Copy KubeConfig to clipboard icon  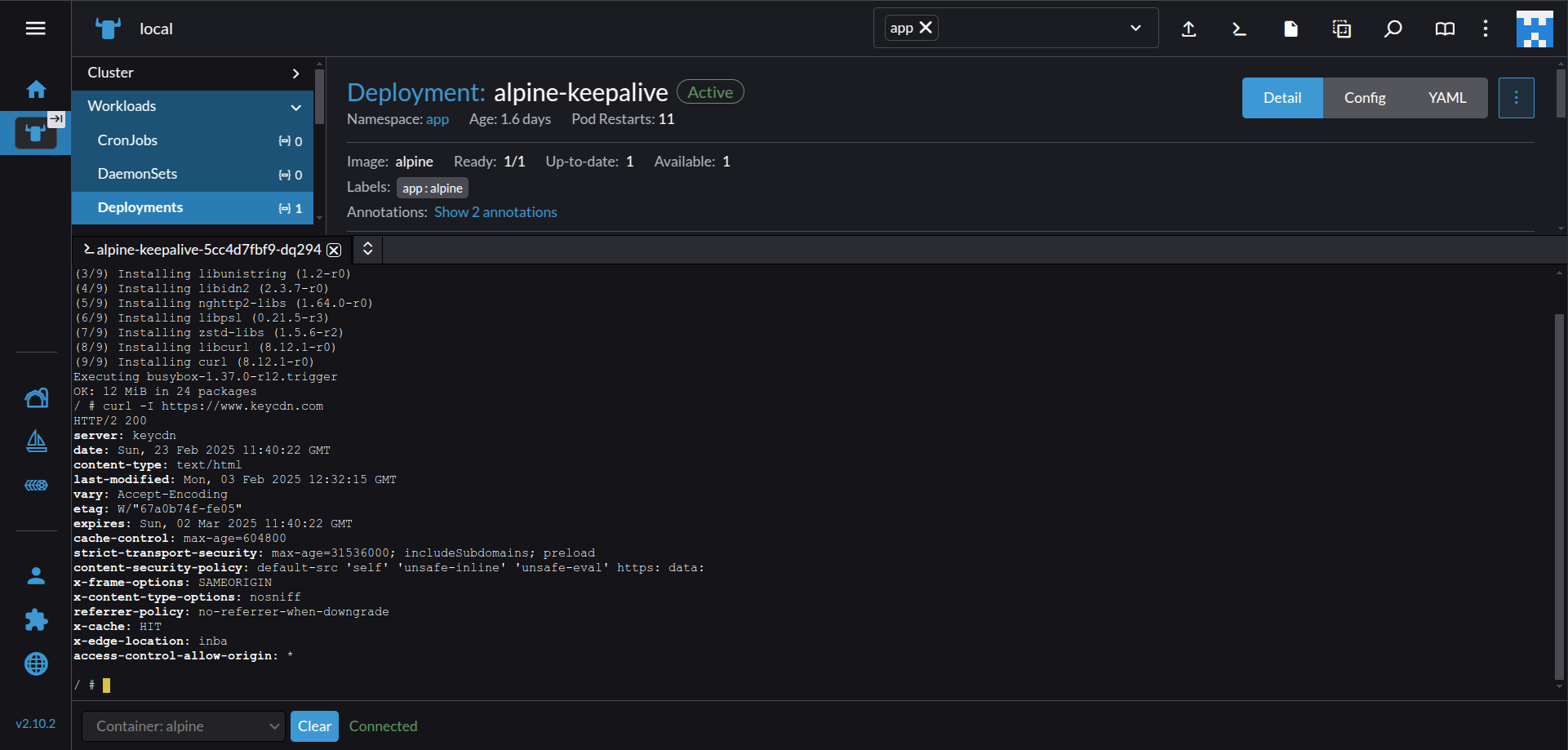click(x=1342, y=29)
